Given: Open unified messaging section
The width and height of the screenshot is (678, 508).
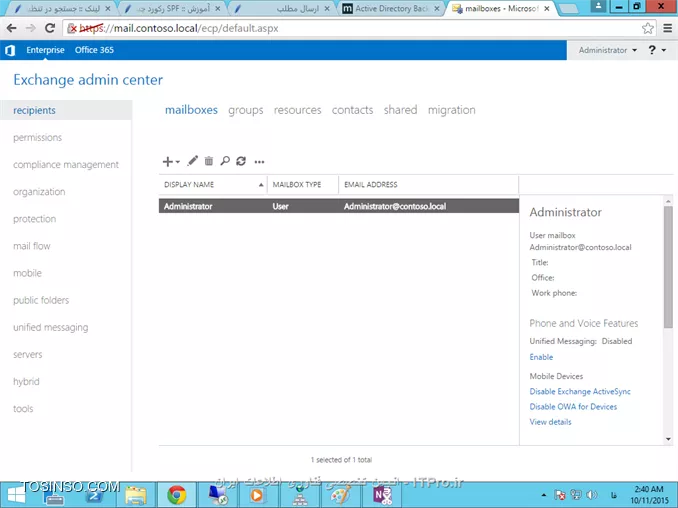Looking at the screenshot, I should [x=51, y=327].
